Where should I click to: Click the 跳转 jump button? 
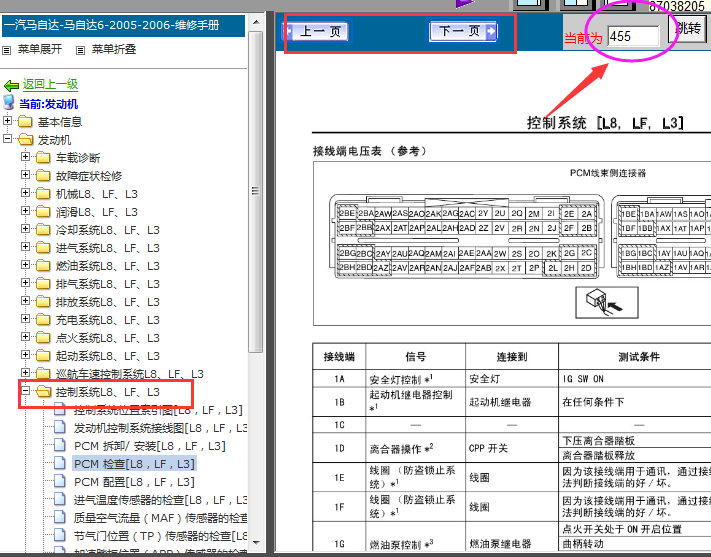[688, 28]
